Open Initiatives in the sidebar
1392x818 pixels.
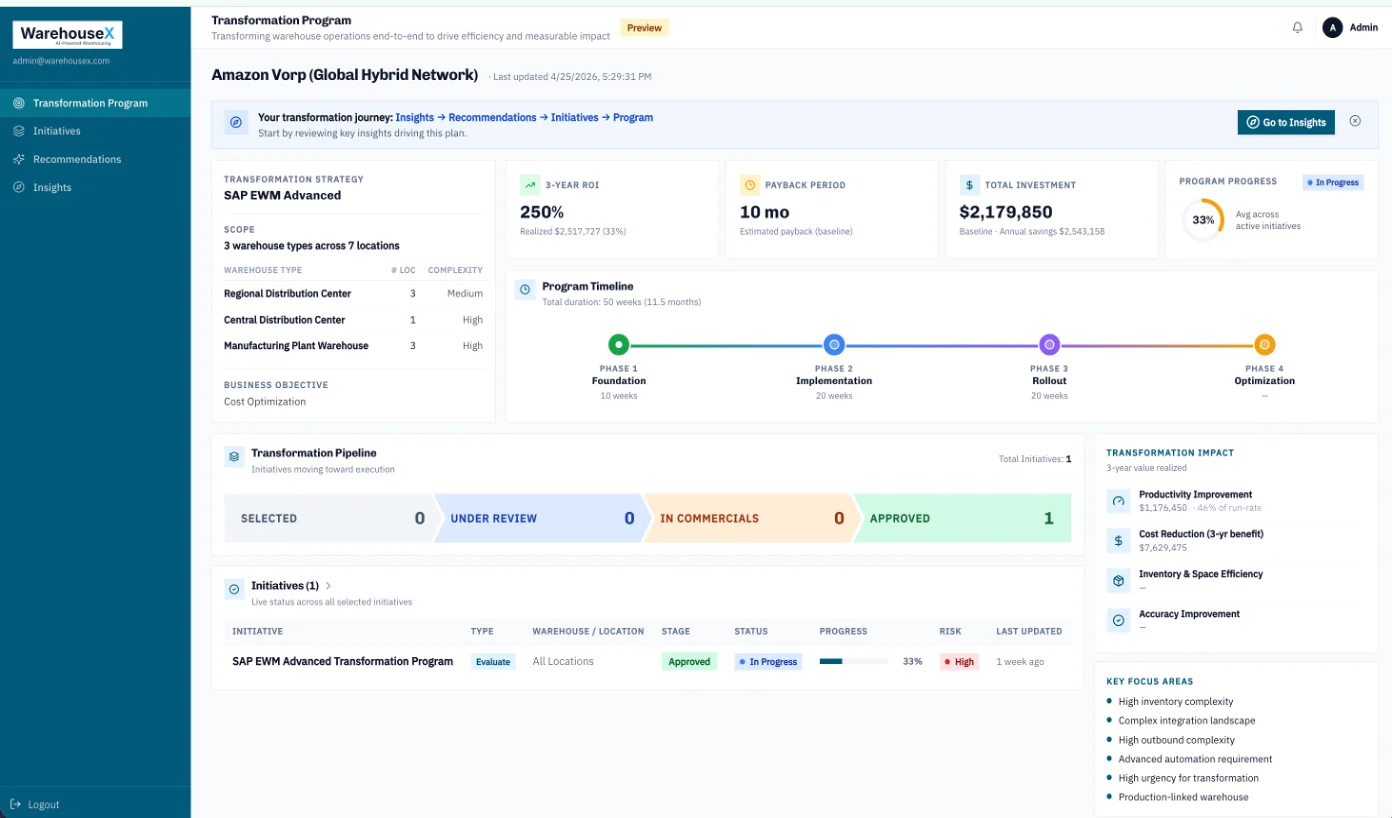pos(95,131)
